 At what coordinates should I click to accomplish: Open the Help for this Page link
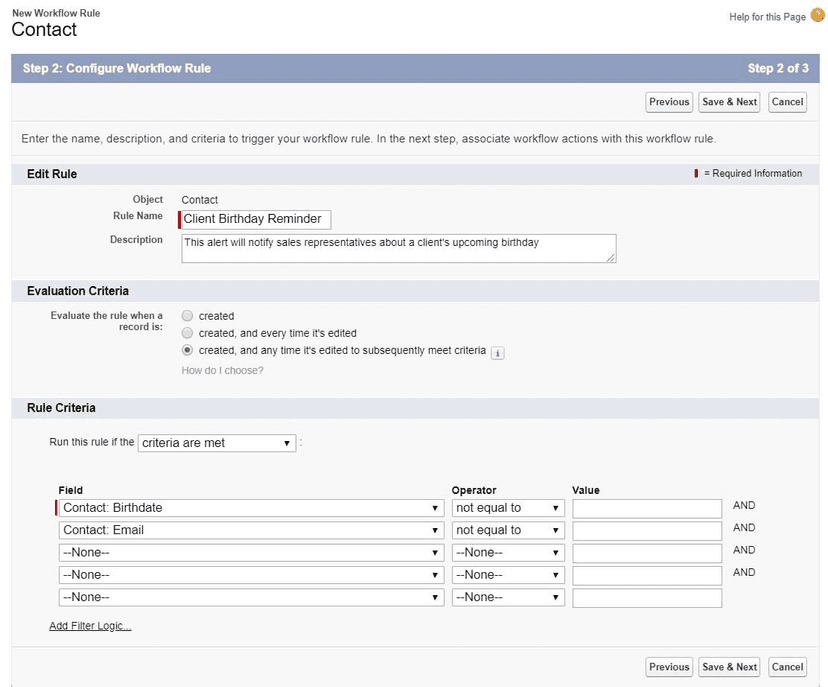click(x=766, y=16)
